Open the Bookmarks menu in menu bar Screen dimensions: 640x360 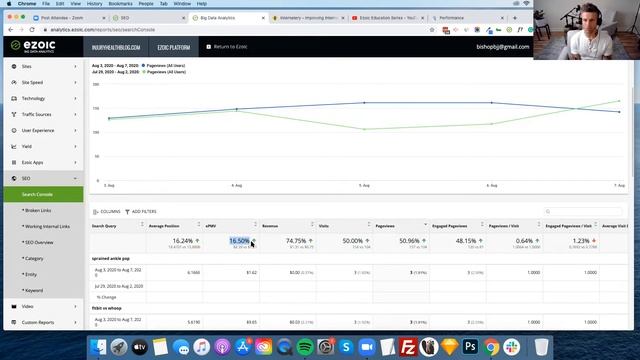click(x=120, y=4)
